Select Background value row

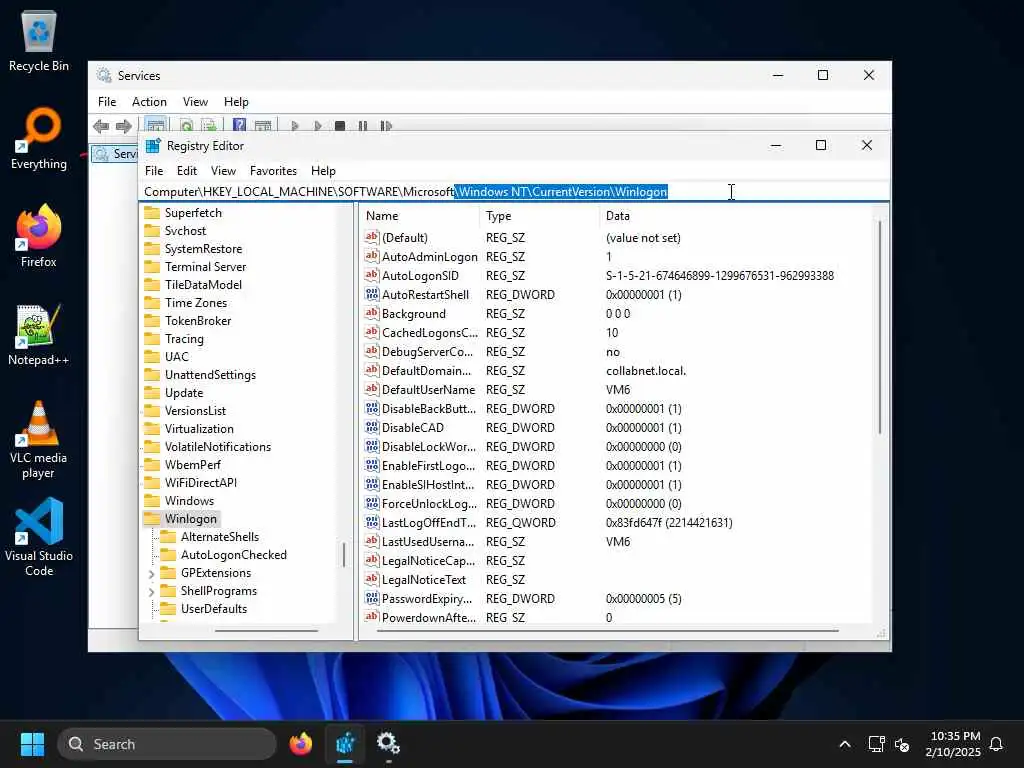pos(617,313)
